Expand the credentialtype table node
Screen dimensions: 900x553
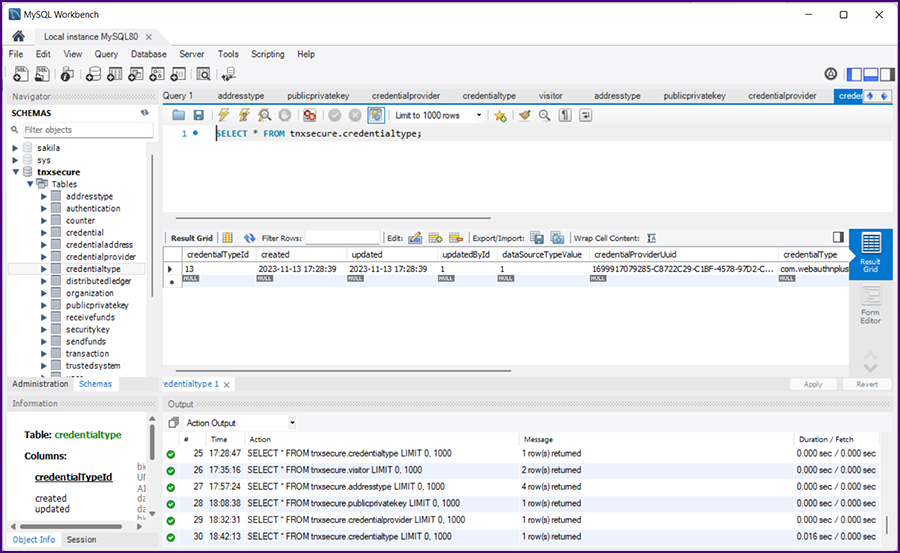point(44,269)
